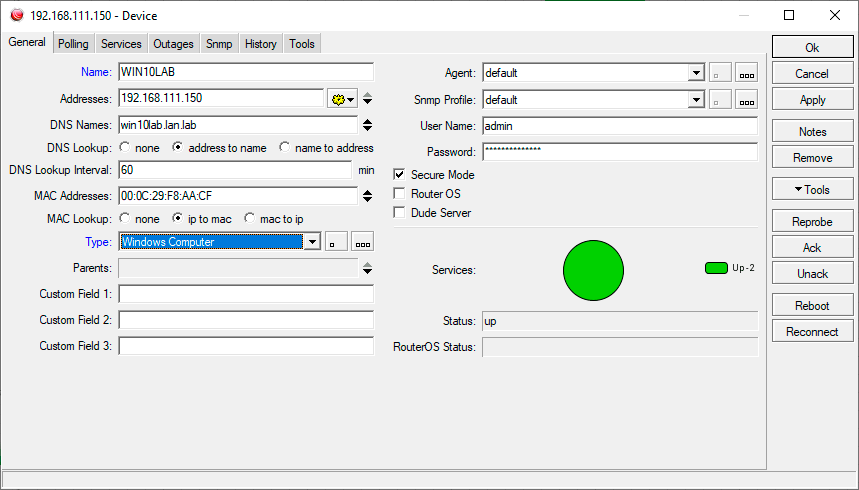Viewport: 859px width, 490px height.
Task: Click the red Dude app icon in the title bar
Action: (17, 15)
